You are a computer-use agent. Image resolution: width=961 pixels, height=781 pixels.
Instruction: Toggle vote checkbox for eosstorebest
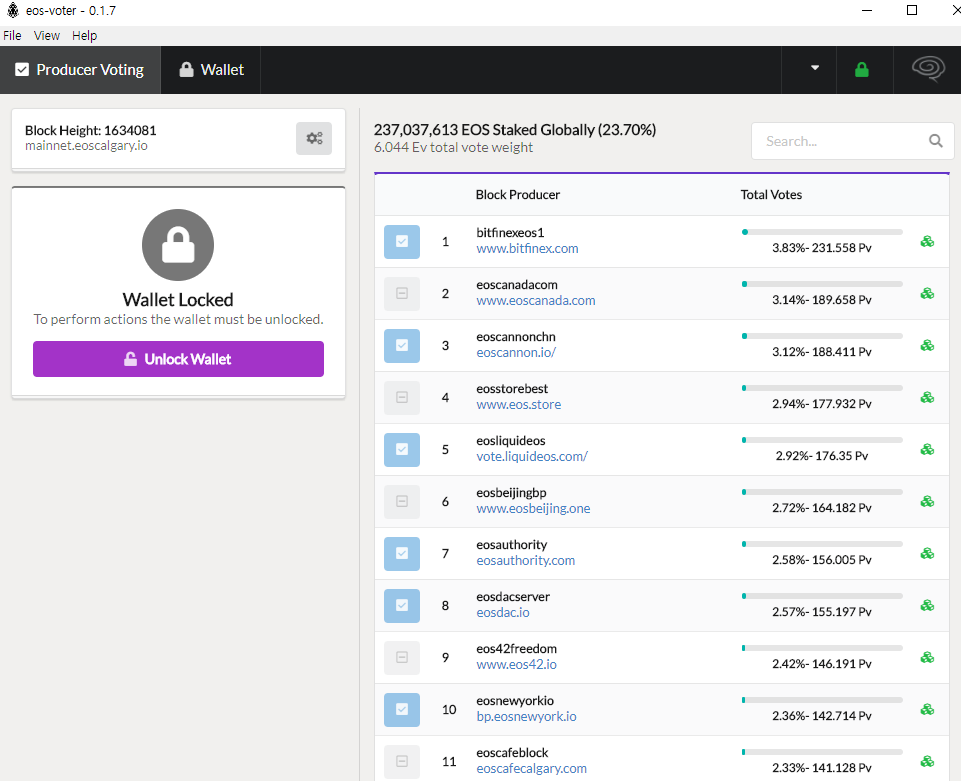[402, 398]
